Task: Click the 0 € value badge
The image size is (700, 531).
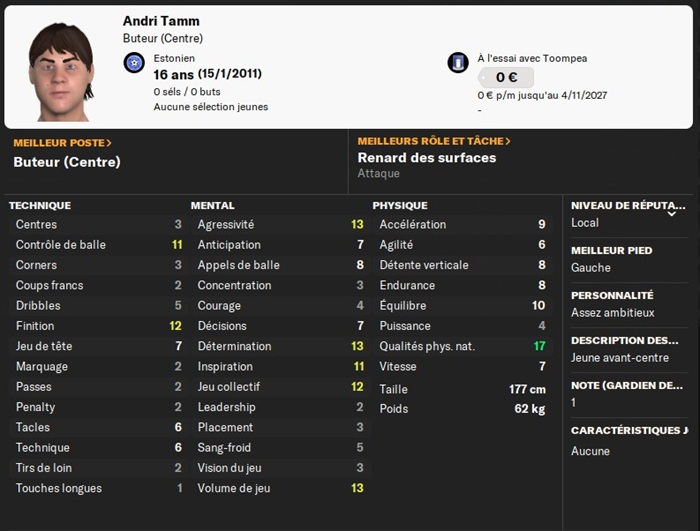Action: 504,78
